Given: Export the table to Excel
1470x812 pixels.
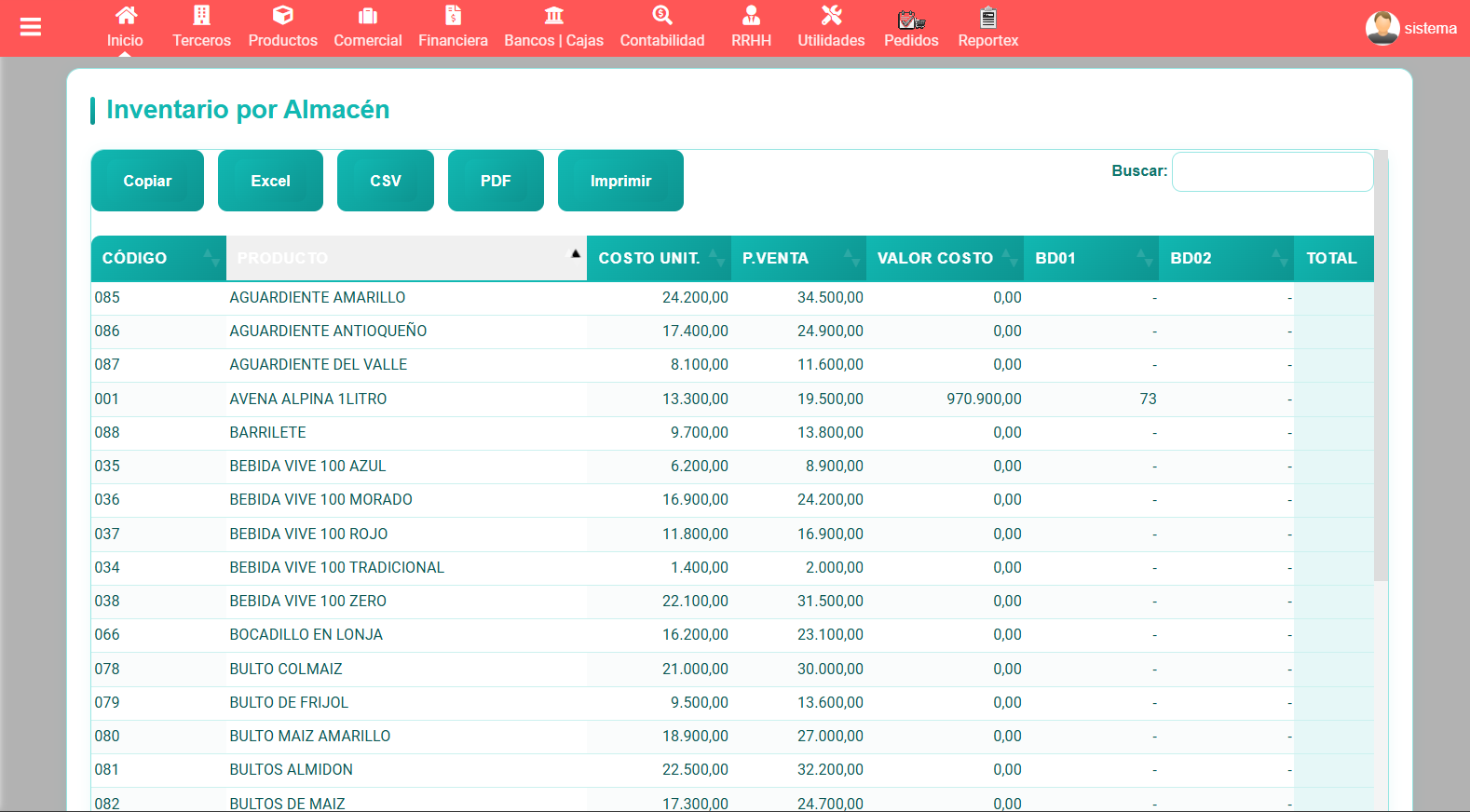Looking at the screenshot, I should pyautogui.click(x=270, y=181).
